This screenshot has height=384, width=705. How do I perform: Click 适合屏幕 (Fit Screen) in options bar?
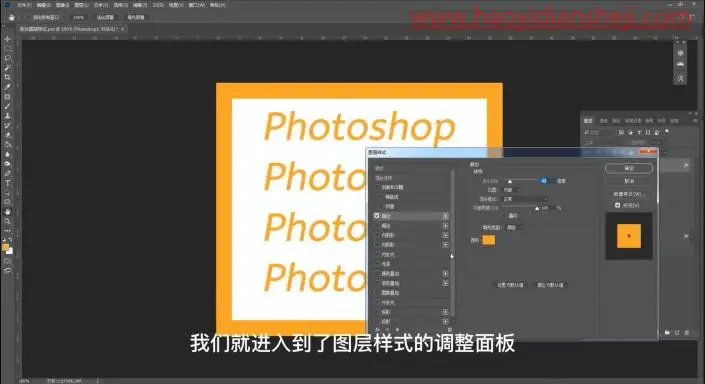pyautogui.click(x=105, y=18)
